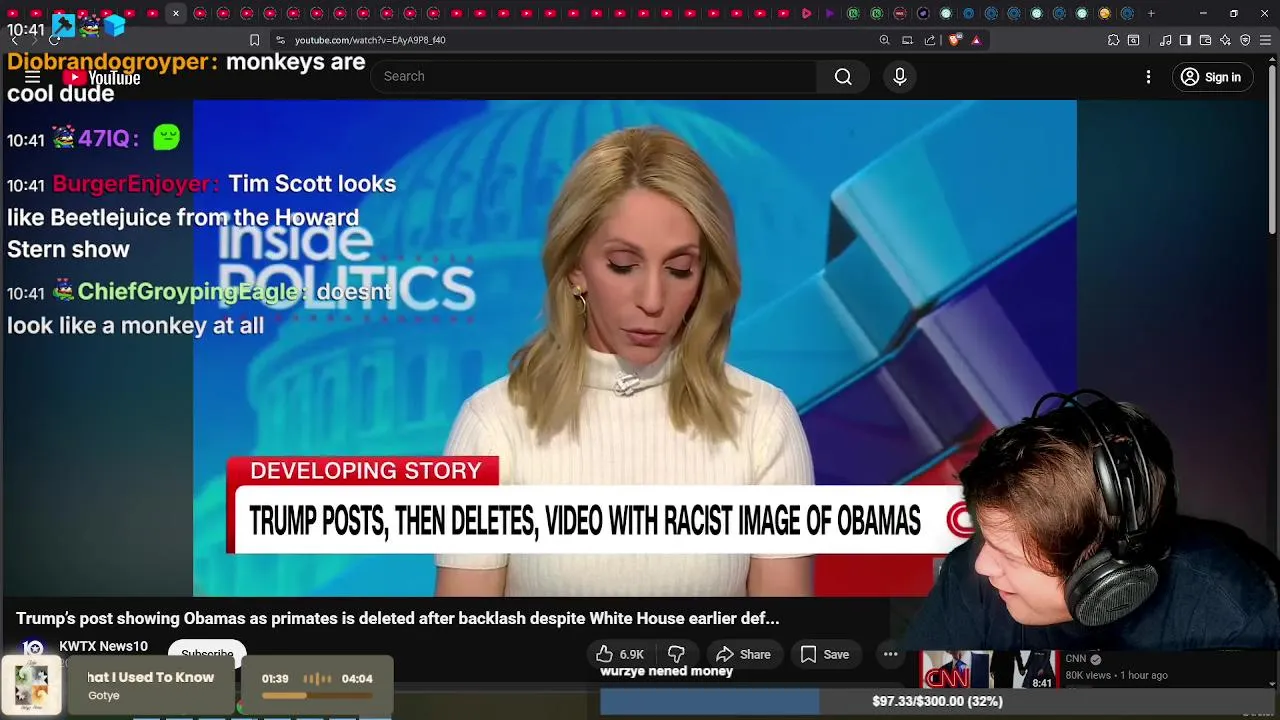The width and height of the screenshot is (1280, 720).
Task: Click the share page arrow icon
Action: tap(930, 40)
